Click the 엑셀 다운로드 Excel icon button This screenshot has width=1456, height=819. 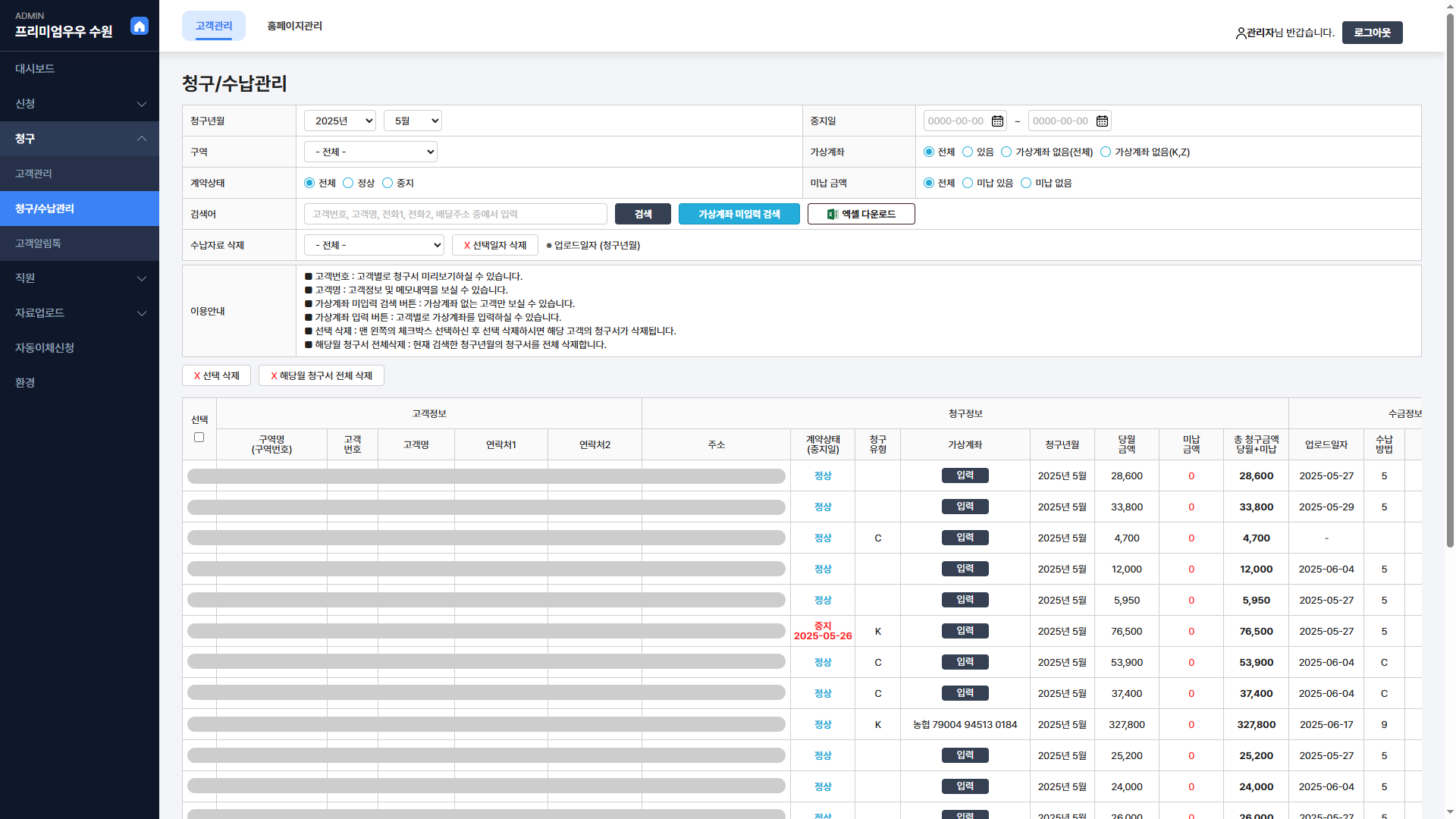pyautogui.click(x=861, y=215)
